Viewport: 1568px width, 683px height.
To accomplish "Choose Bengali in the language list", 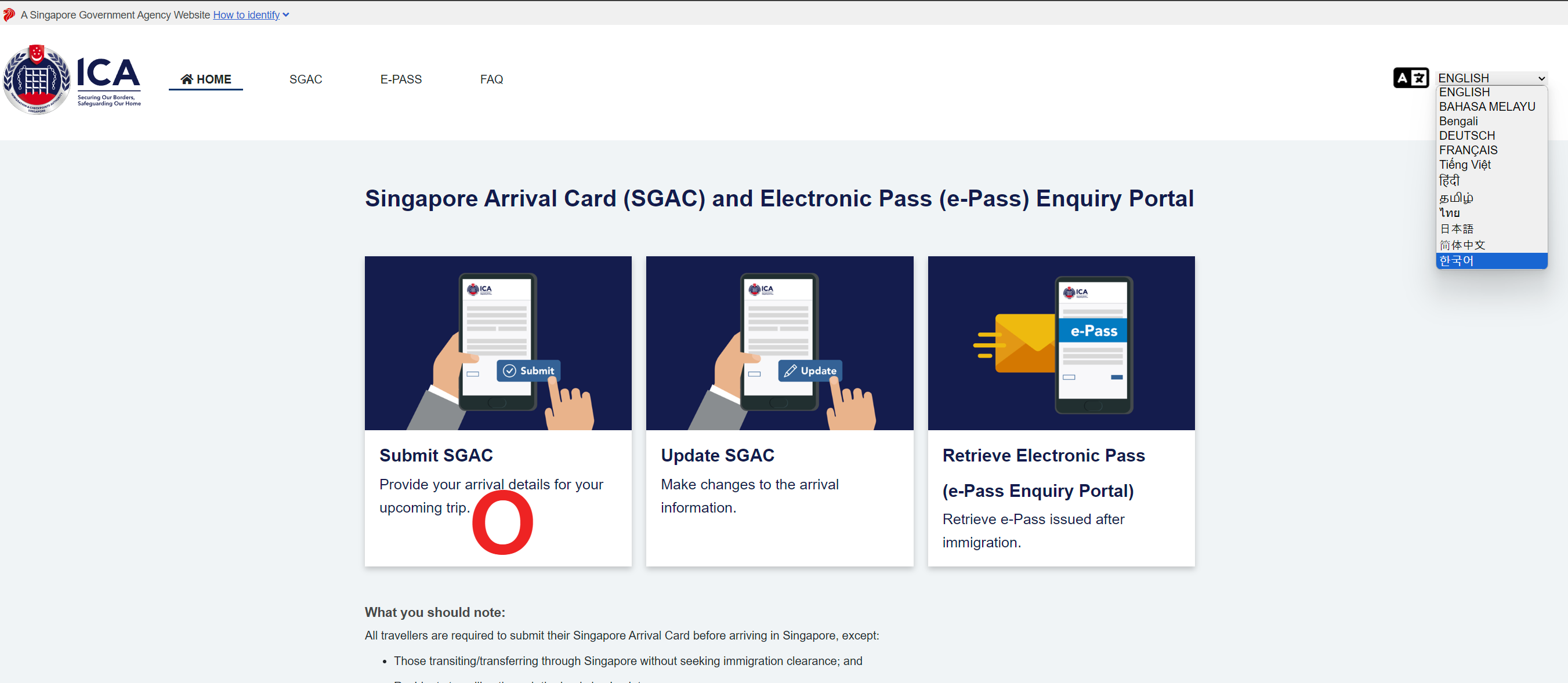I will [1491, 121].
